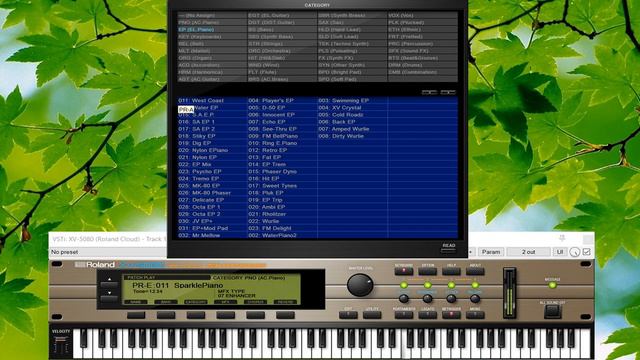Click the MASTER LEVEL knob

(360, 285)
